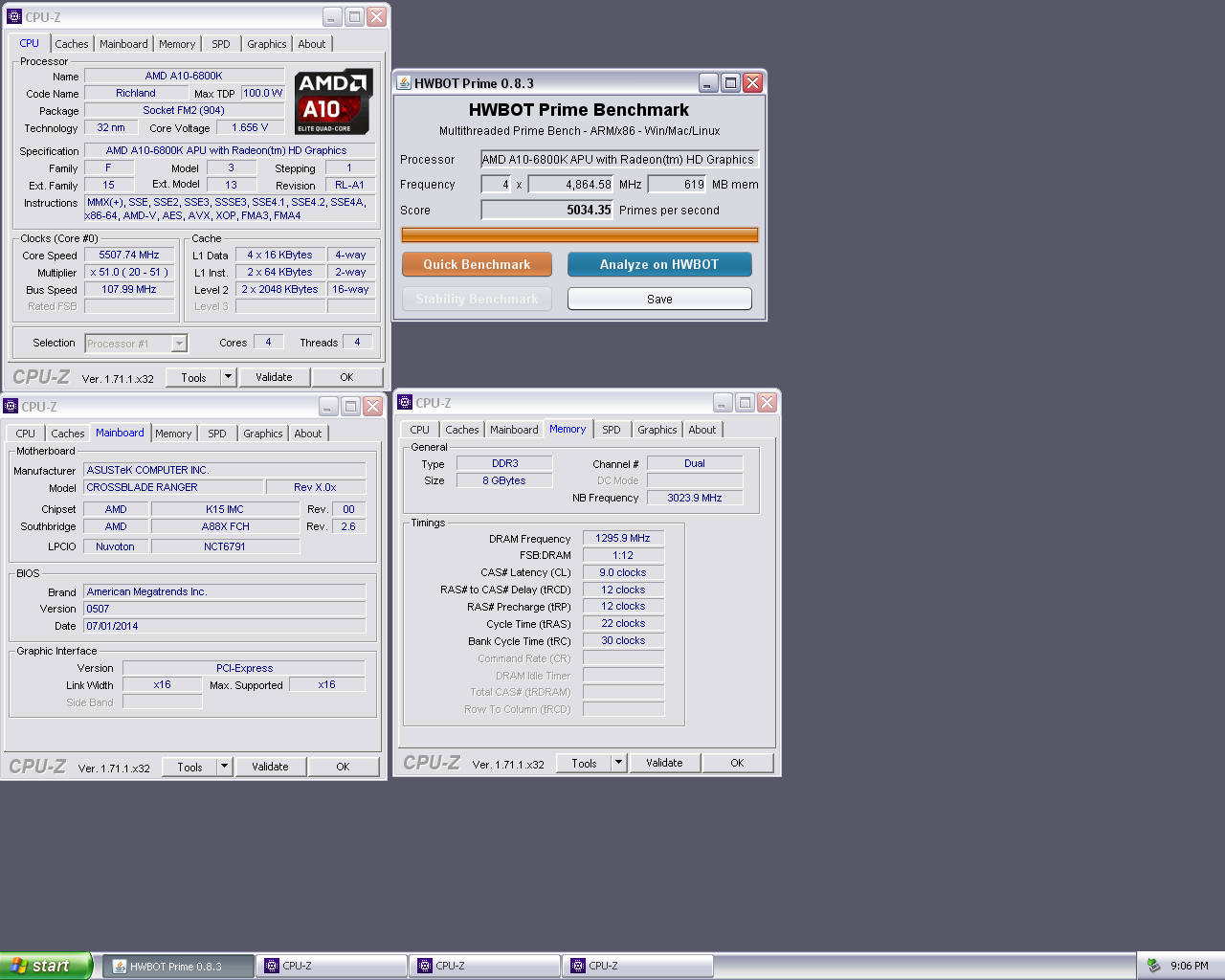1225x980 pixels.
Task: Switch to About tab in top CPU-Z window
Action: [x=311, y=44]
